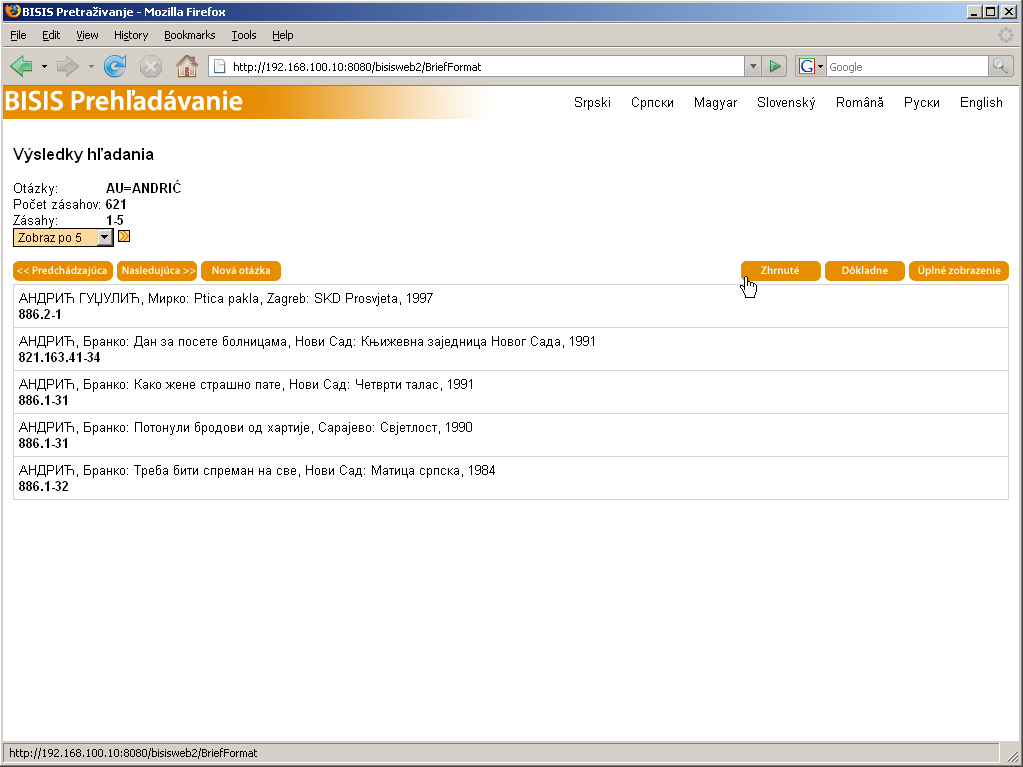Select the Magyar language link
This screenshot has height=767, width=1023.
pyautogui.click(x=715, y=103)
